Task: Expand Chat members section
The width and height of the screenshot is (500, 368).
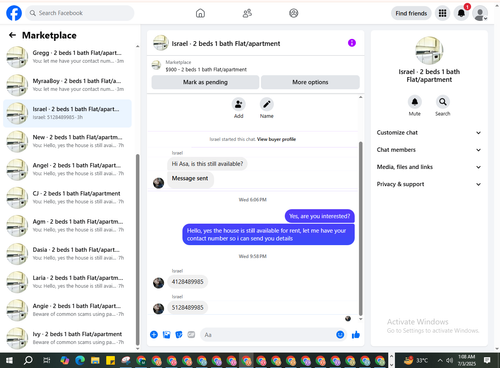Action: [x=429, y=150]
